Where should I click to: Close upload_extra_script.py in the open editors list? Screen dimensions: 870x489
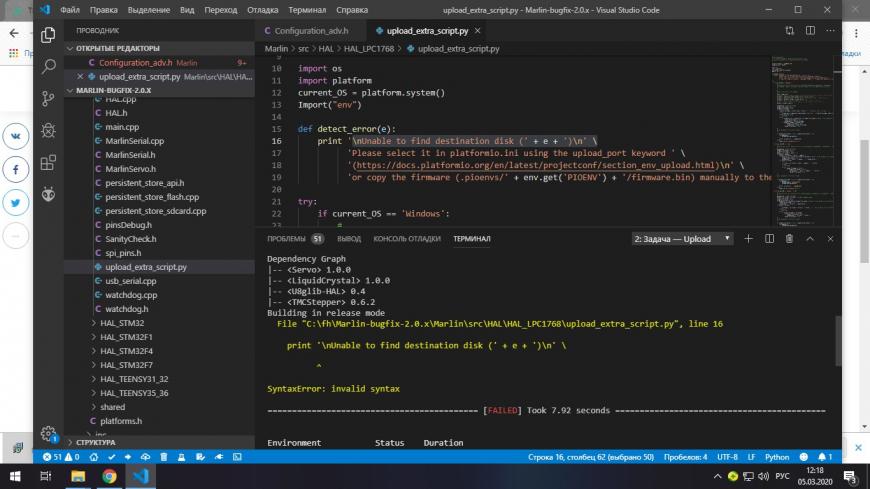click(80, 77)
